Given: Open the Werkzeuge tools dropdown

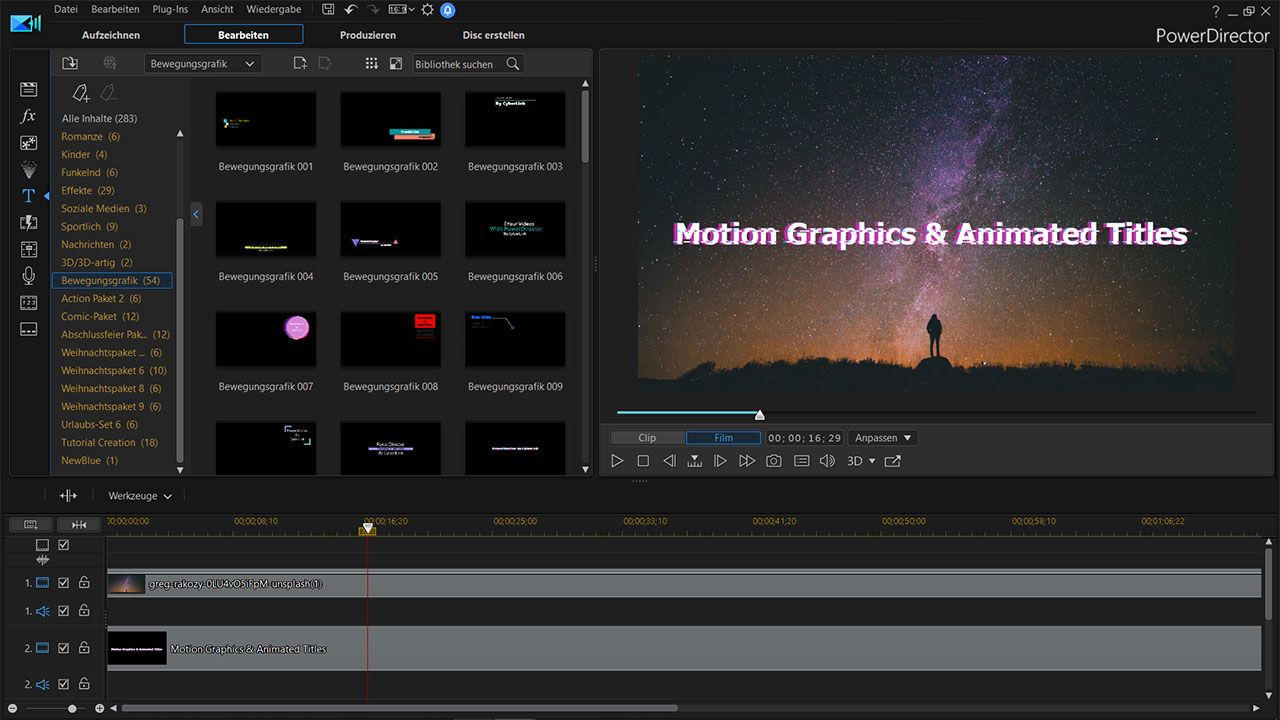Looking at the screenshot, I should tap(139, 496).
